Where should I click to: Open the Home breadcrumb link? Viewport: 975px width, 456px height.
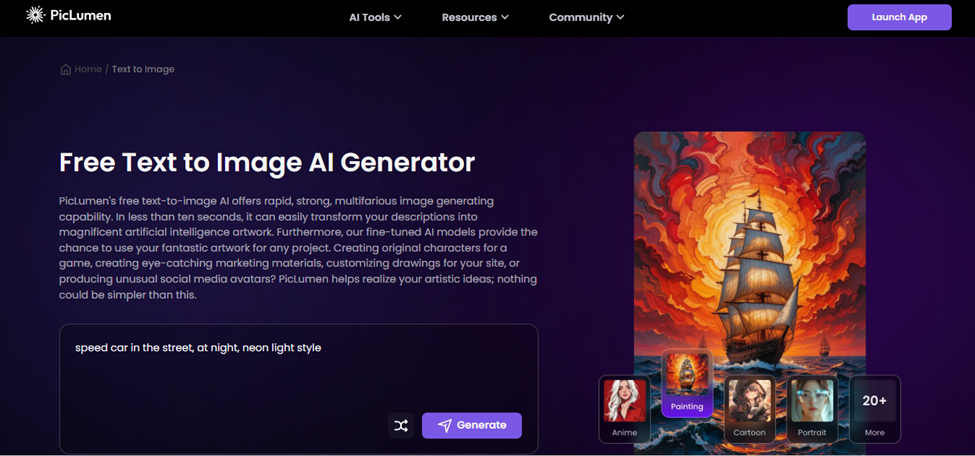coord(88,69)
